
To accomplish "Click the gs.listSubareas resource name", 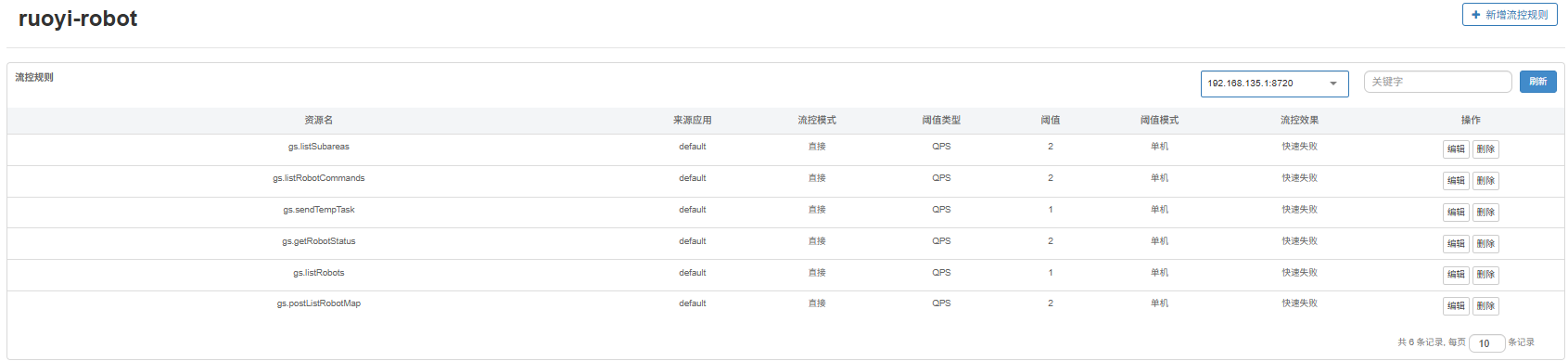I will pos(319,147).
